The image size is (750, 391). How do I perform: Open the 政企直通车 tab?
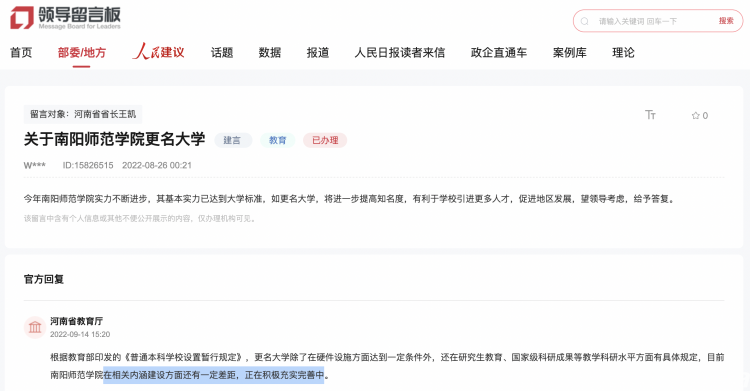pyautogui.click(x=499, y=53)
